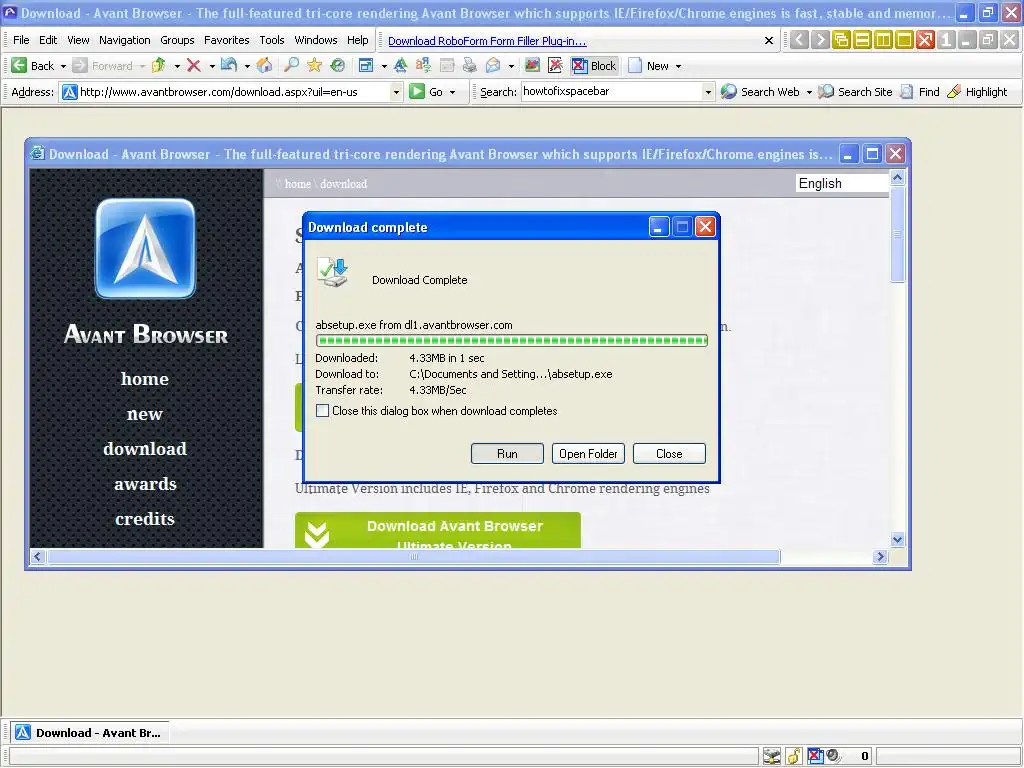This screenshot has height=768, width=1024.
Task: Click the network proxy status bar icon
Action: (x=772, y=756)
